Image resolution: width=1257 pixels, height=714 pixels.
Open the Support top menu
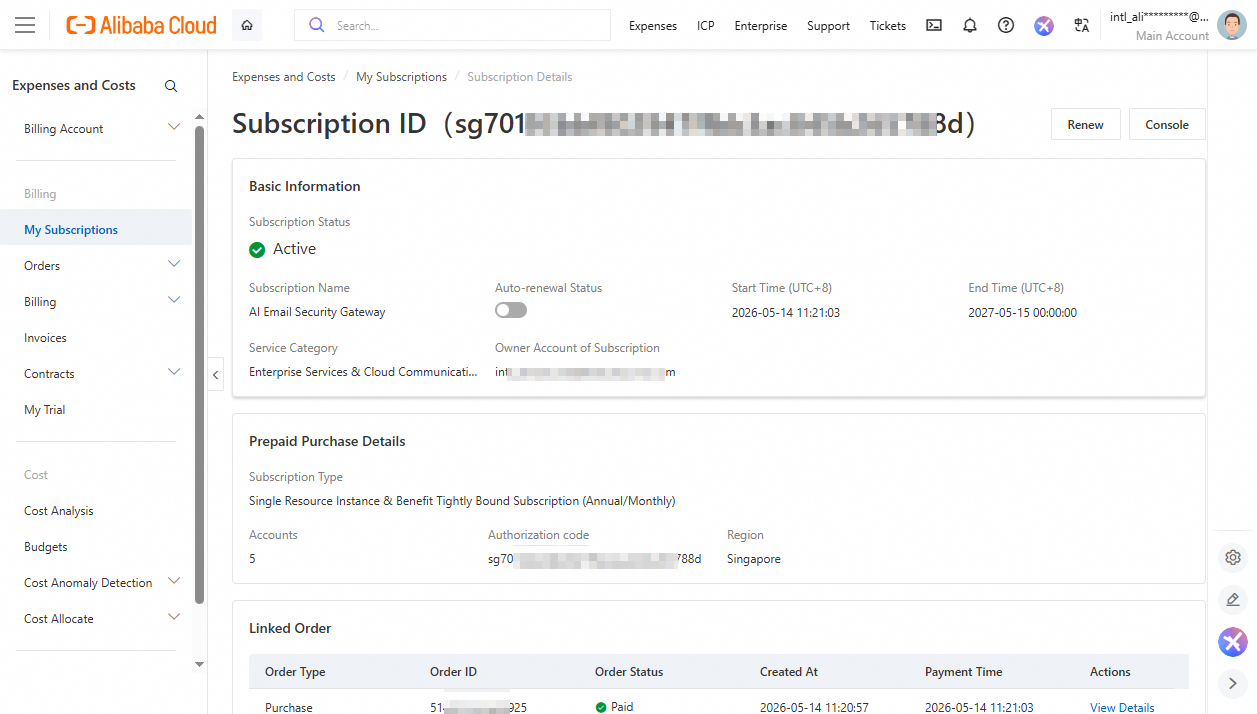pos(829,26)
